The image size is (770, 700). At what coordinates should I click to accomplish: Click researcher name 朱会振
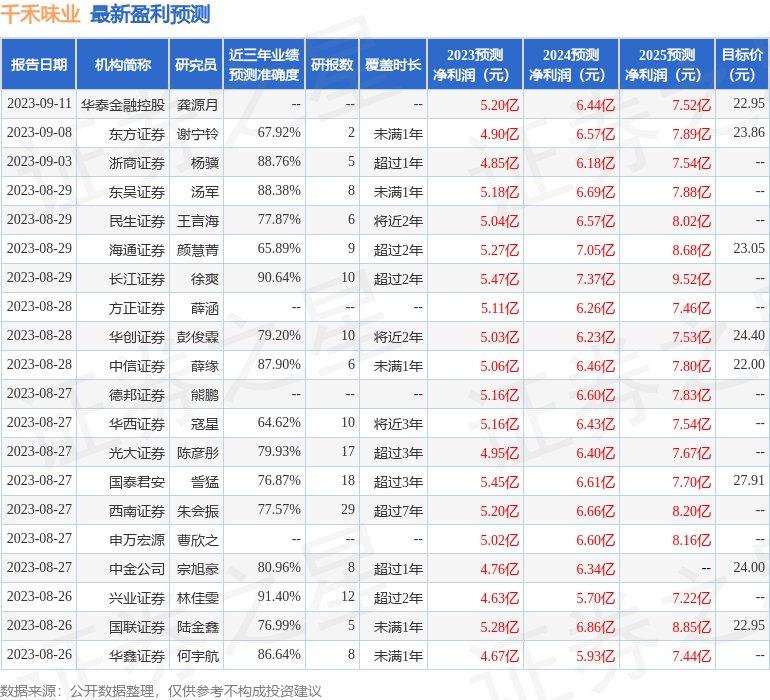pos(197,510)
